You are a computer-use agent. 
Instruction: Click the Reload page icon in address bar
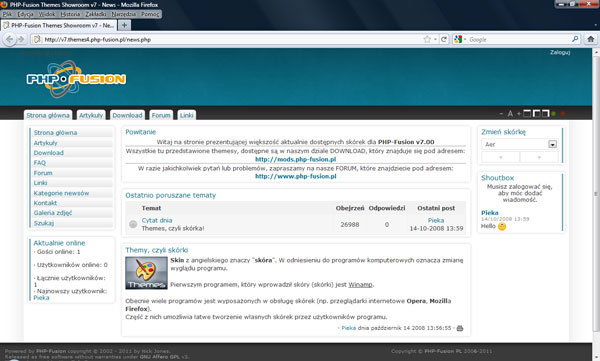444,39
